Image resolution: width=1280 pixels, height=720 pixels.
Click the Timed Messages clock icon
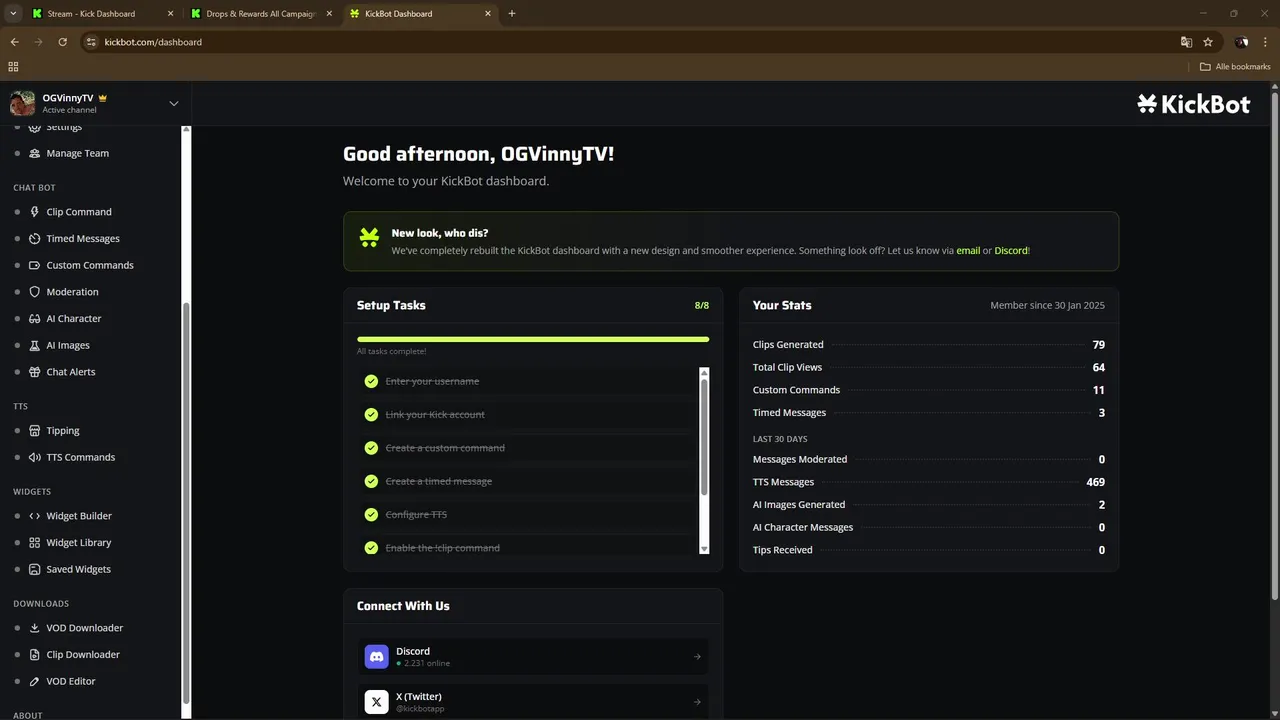(35, 239)
